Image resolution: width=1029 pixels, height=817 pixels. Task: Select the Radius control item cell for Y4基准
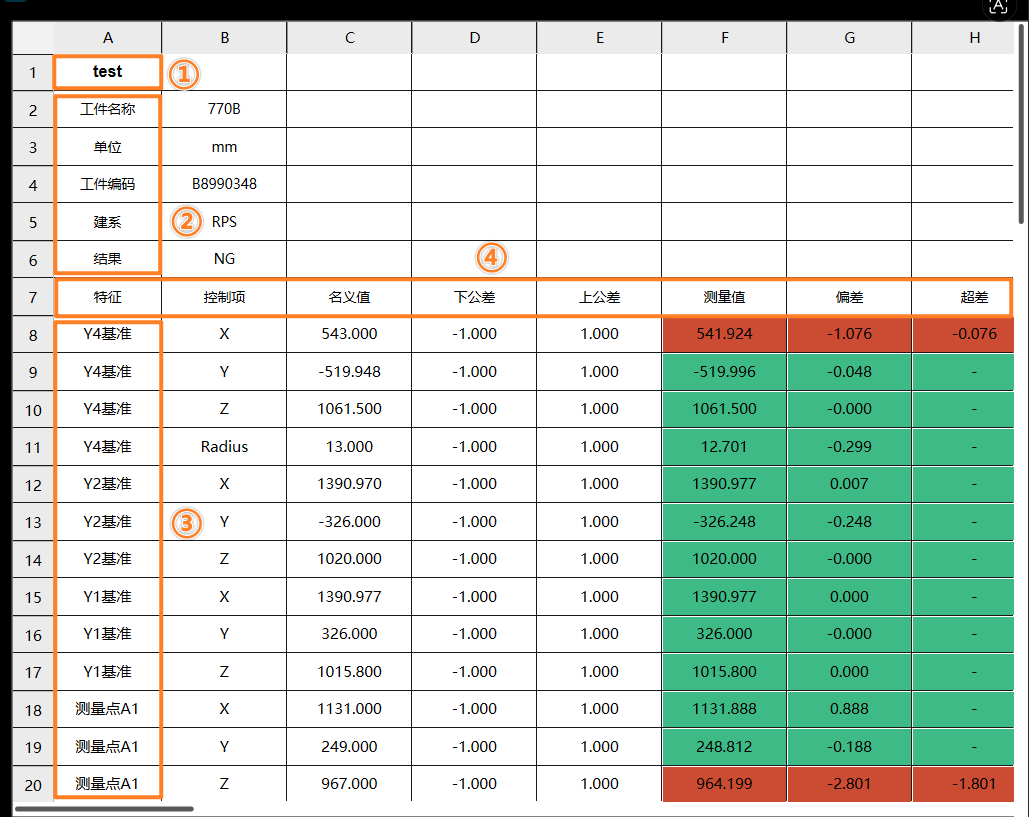224,446
